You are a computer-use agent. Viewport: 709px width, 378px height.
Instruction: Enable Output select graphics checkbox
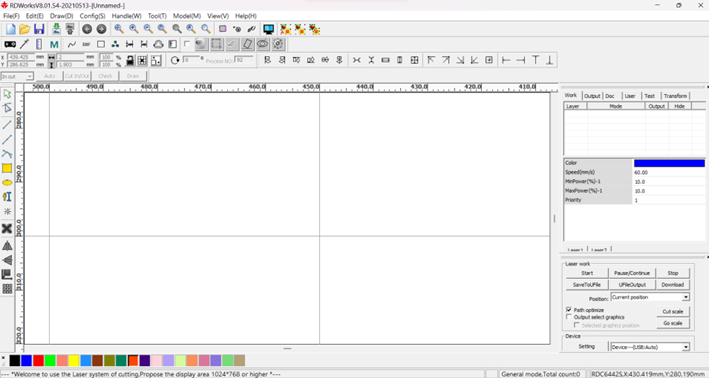(x=569, y=317)
